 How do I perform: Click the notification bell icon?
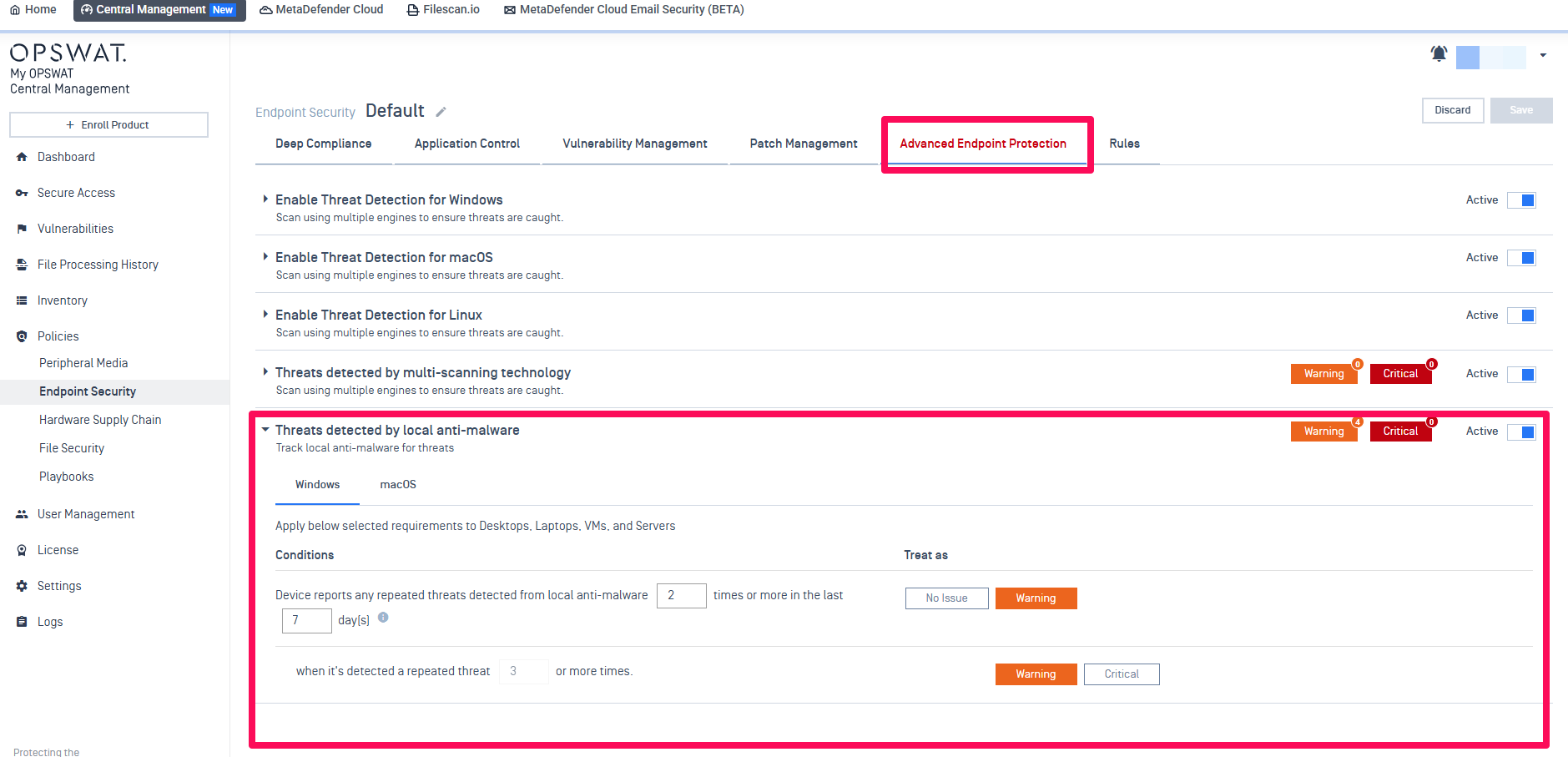(x=1439, y=54)
